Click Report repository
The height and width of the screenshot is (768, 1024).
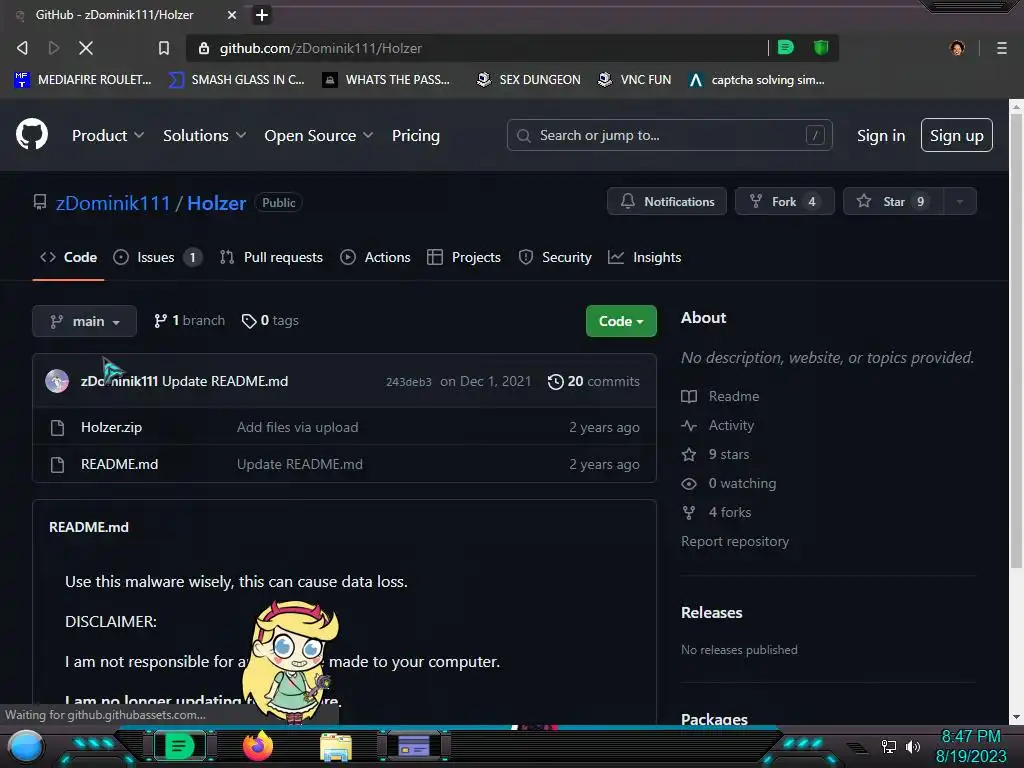pyautogui.click(x=735, y=541)
